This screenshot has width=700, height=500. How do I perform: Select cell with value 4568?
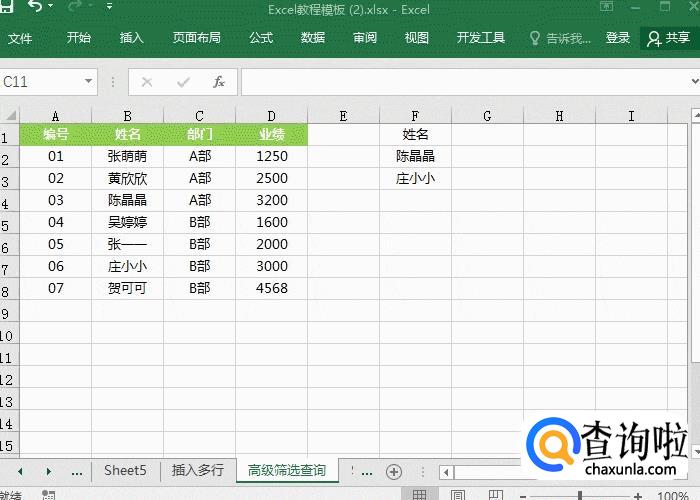pyautogui.click(x=271, y=288)
